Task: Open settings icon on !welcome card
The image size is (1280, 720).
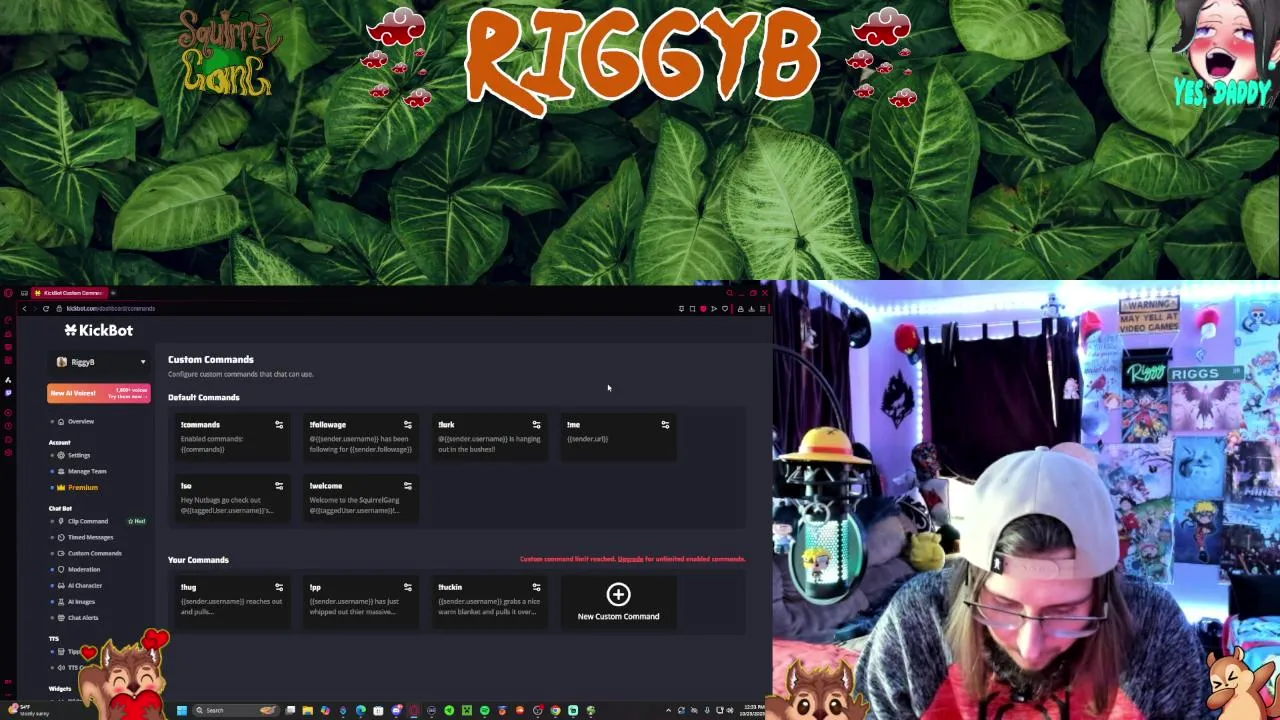Action: click(407, 486)
